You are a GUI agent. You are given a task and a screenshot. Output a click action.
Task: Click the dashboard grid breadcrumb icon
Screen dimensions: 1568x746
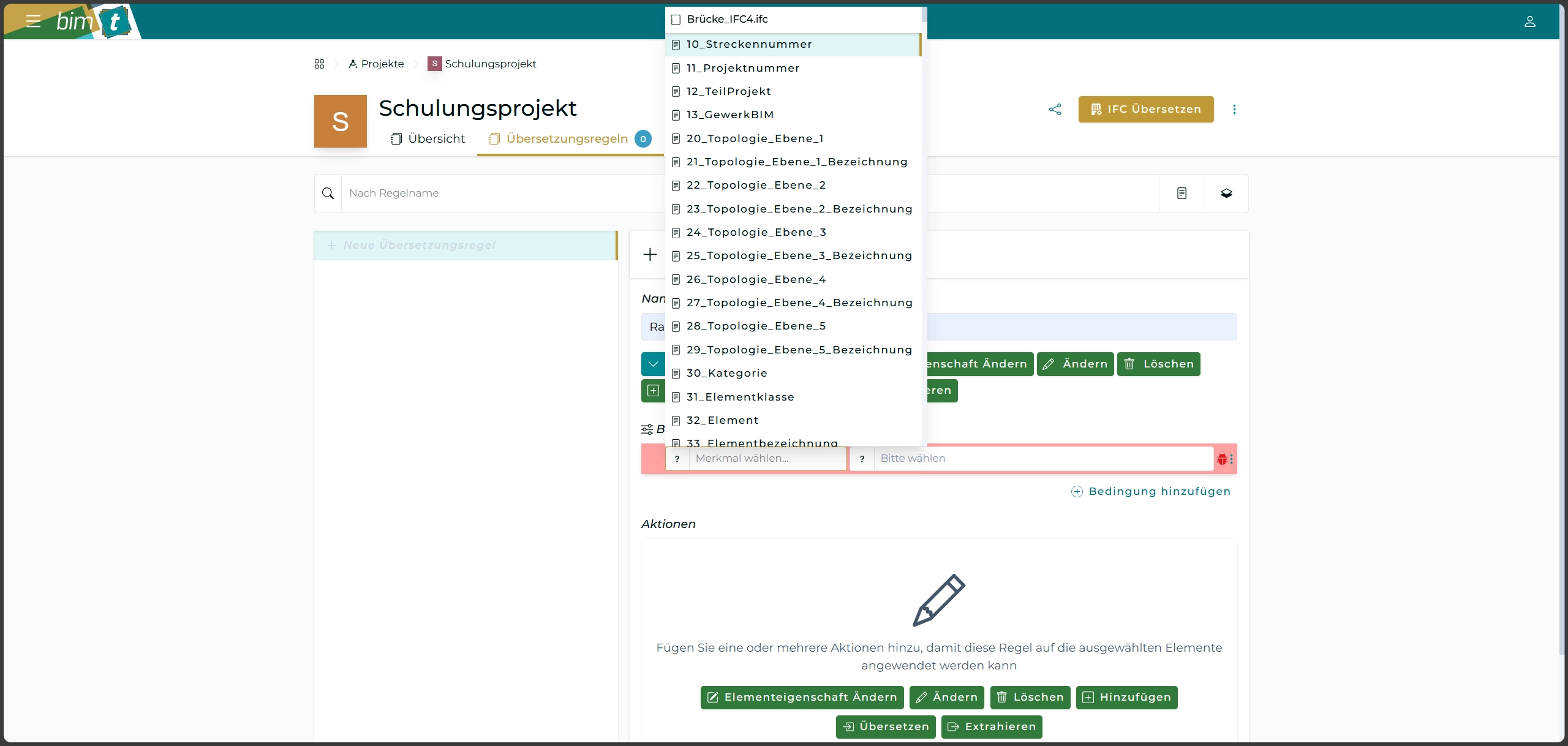point(319,64)
